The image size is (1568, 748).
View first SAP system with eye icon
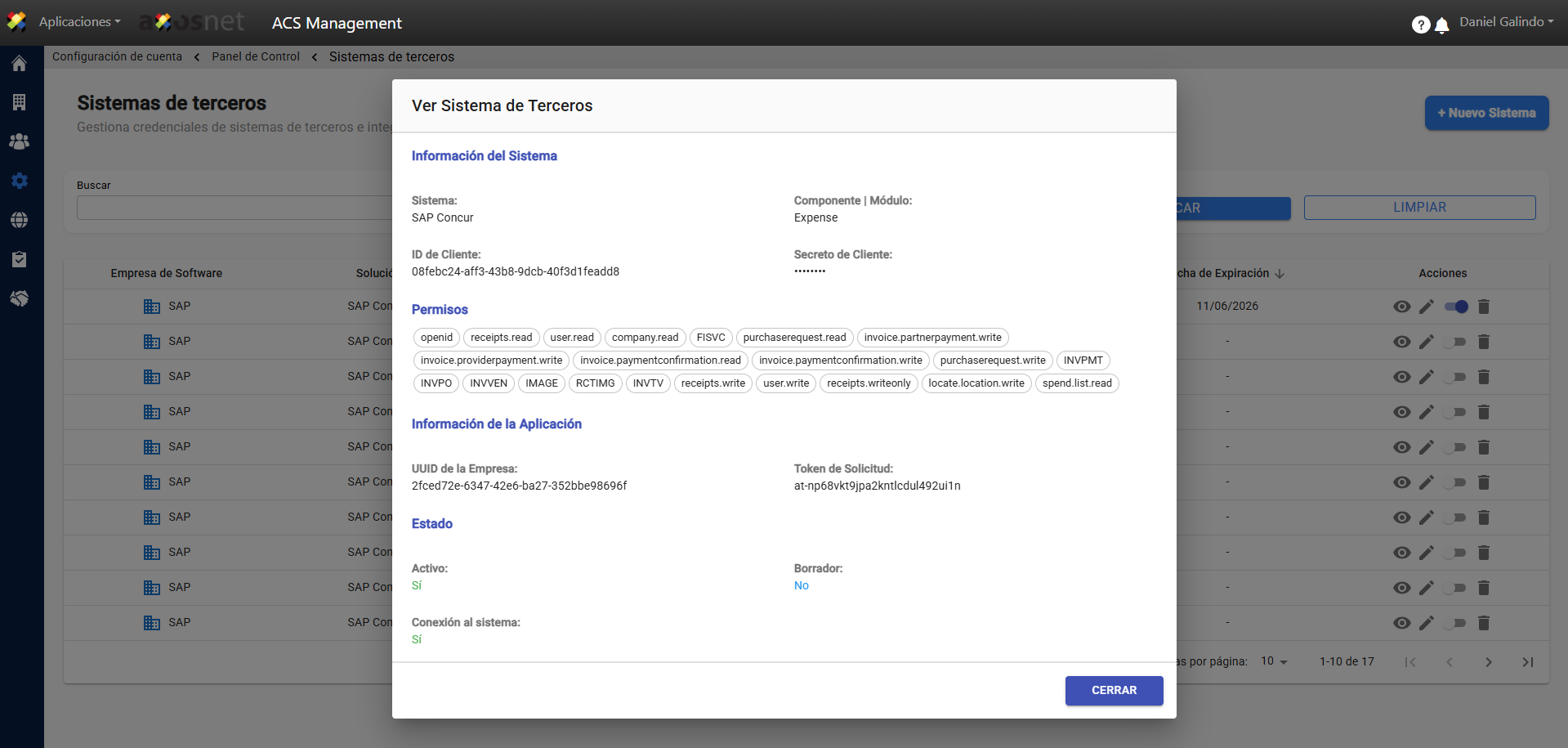1402,307
